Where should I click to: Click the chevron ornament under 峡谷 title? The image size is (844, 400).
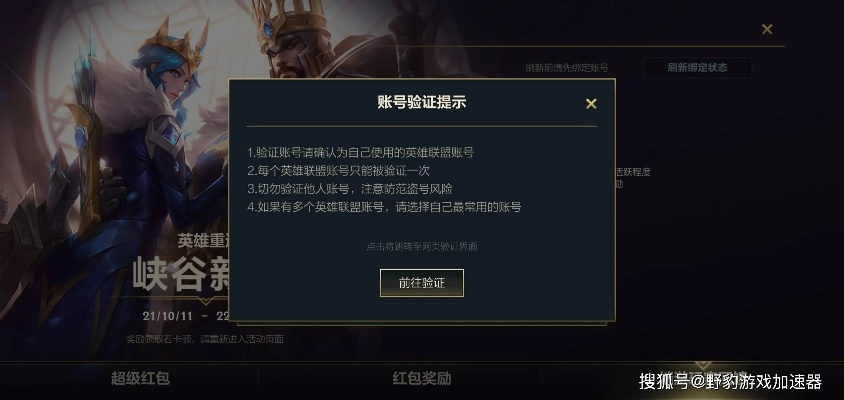click(x=205, y=300)
